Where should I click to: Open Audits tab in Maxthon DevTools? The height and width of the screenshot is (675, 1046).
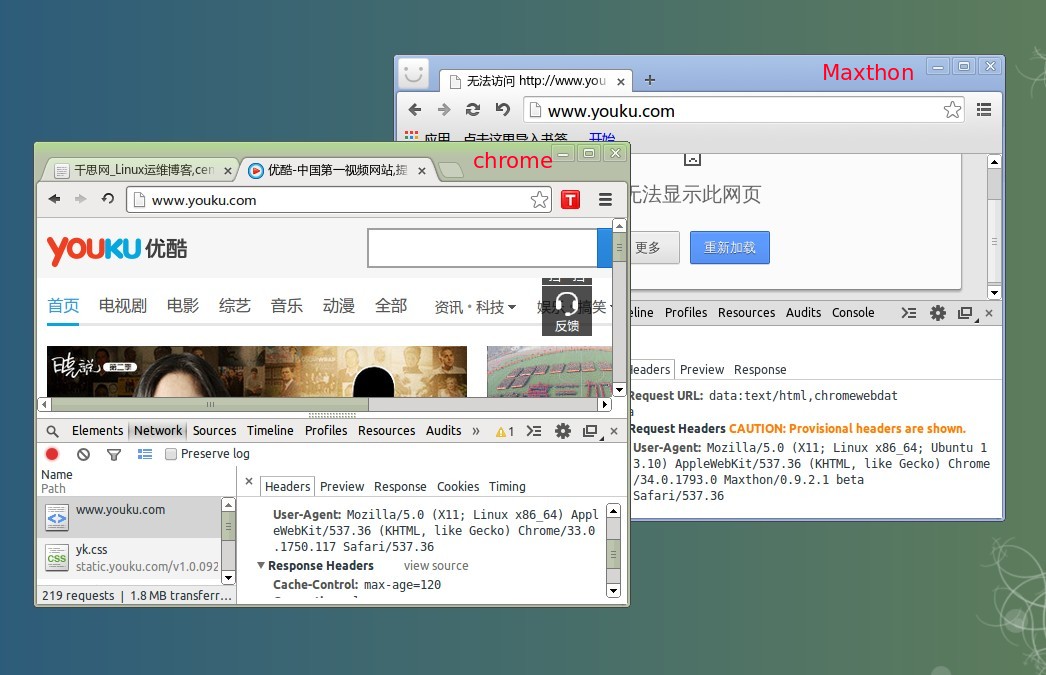tap(803, 313)
